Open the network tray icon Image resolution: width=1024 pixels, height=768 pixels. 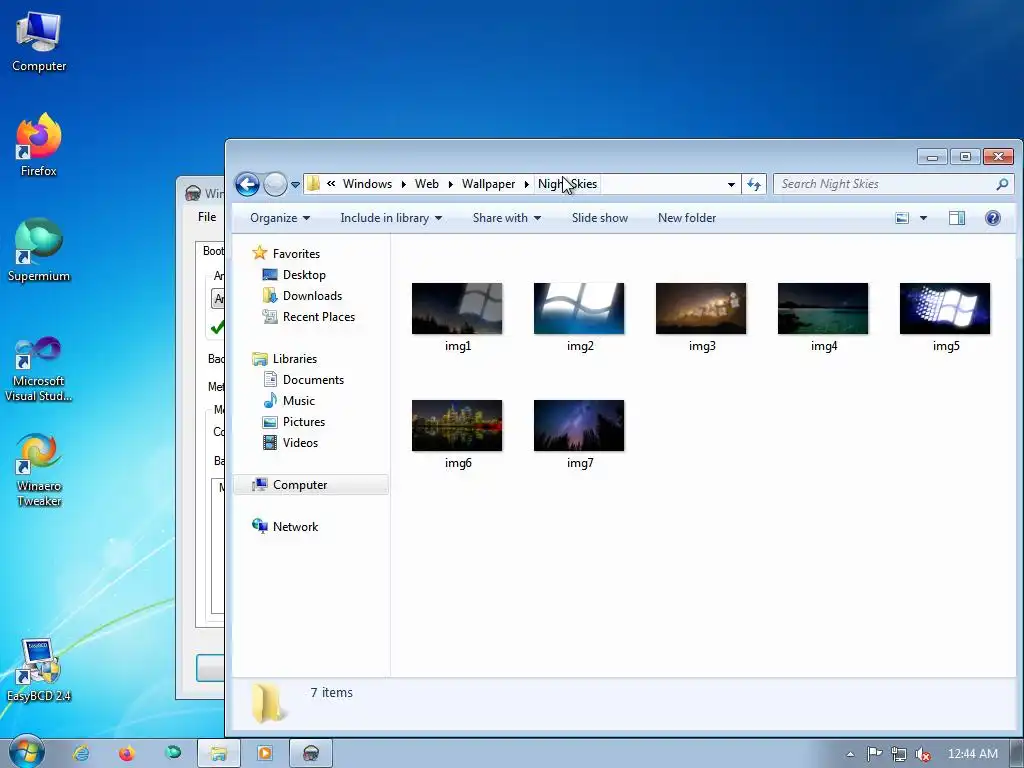click(899, 754)
